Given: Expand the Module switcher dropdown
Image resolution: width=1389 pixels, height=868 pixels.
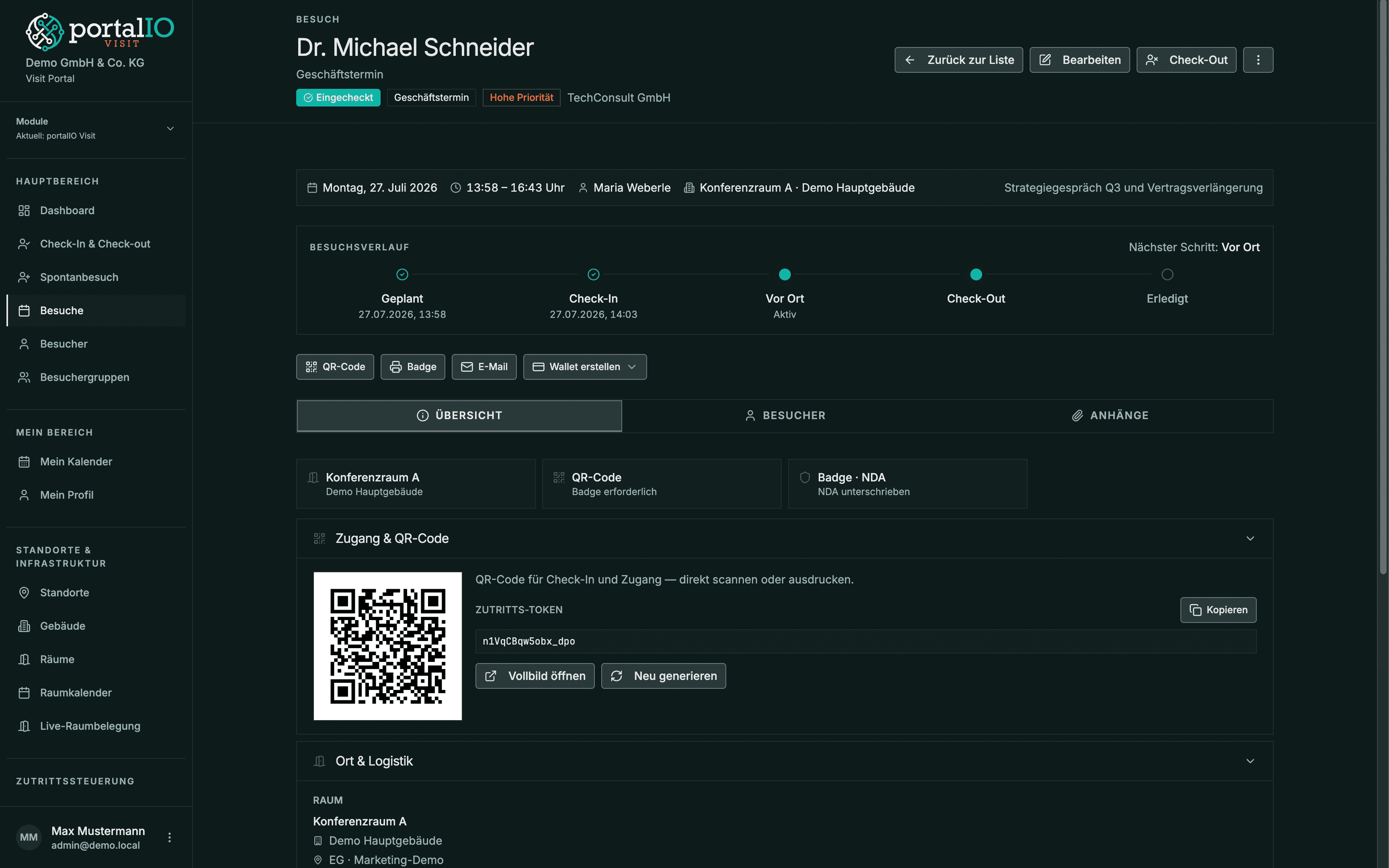Looking at the screenshot, I should pyautogui.click(x=96, y=129).
